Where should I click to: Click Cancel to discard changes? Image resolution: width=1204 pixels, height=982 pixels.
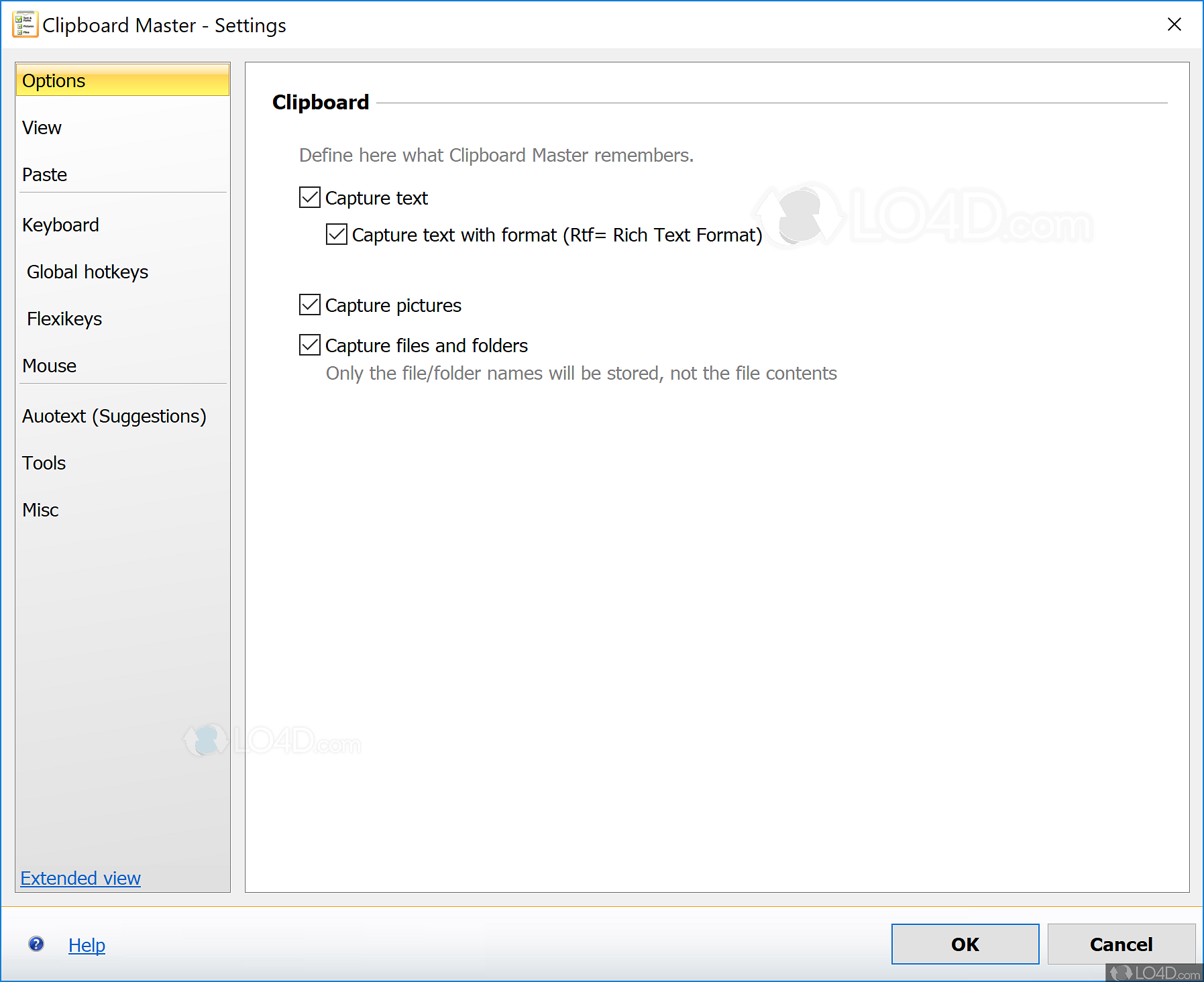coord(1121,944)
